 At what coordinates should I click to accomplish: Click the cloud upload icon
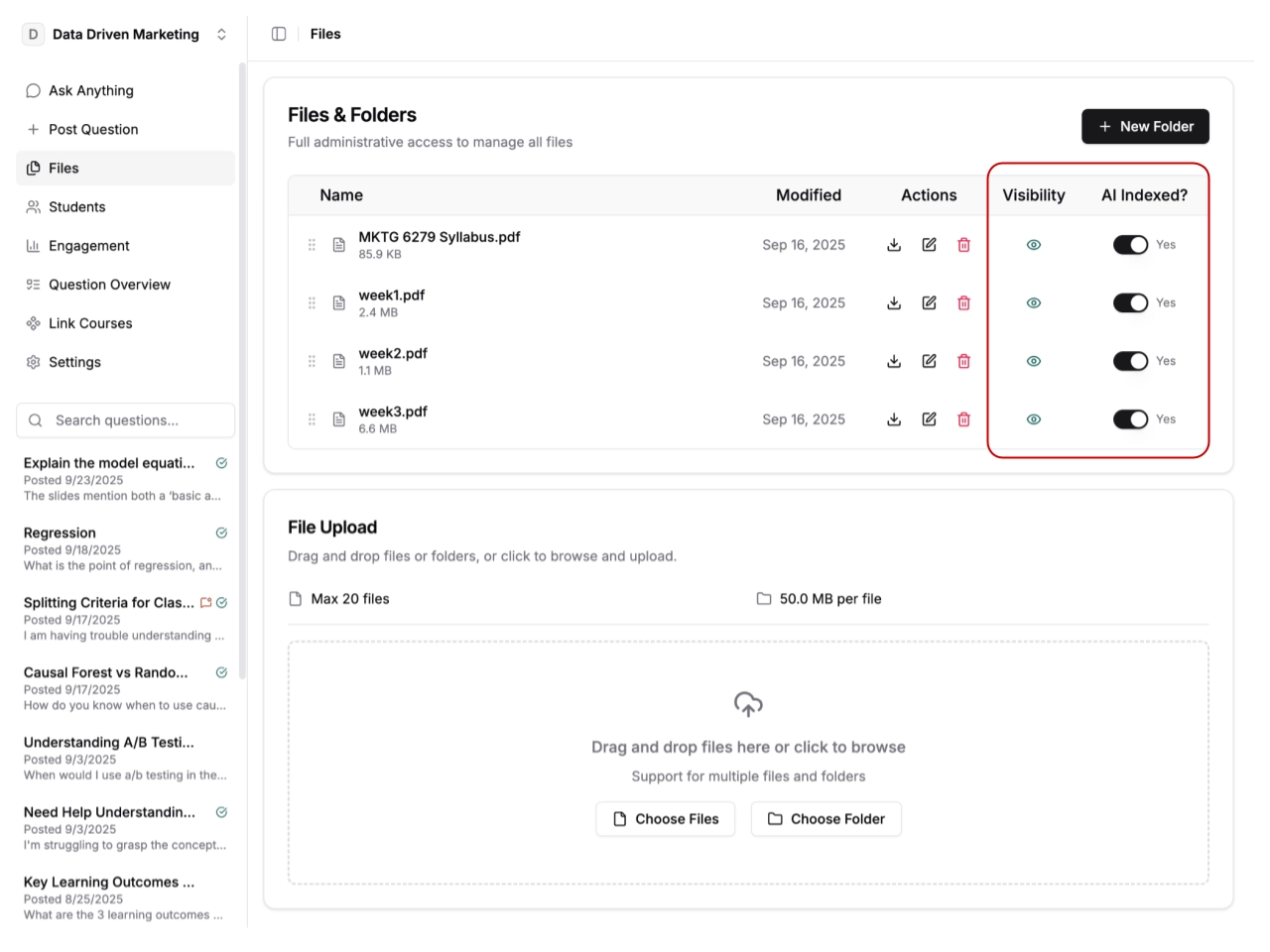(748, 704)
